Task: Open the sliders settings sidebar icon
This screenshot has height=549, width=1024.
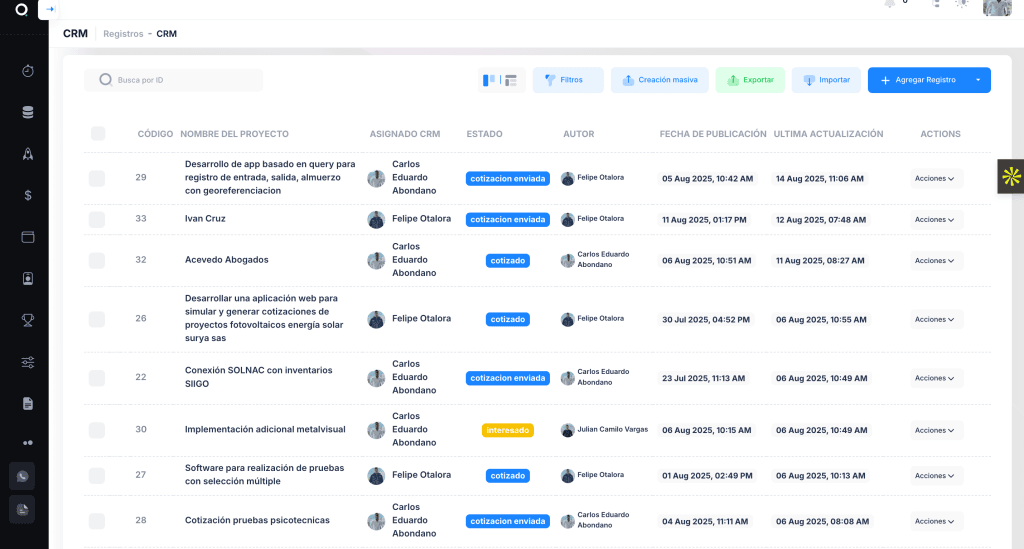Action: (28, 361)
